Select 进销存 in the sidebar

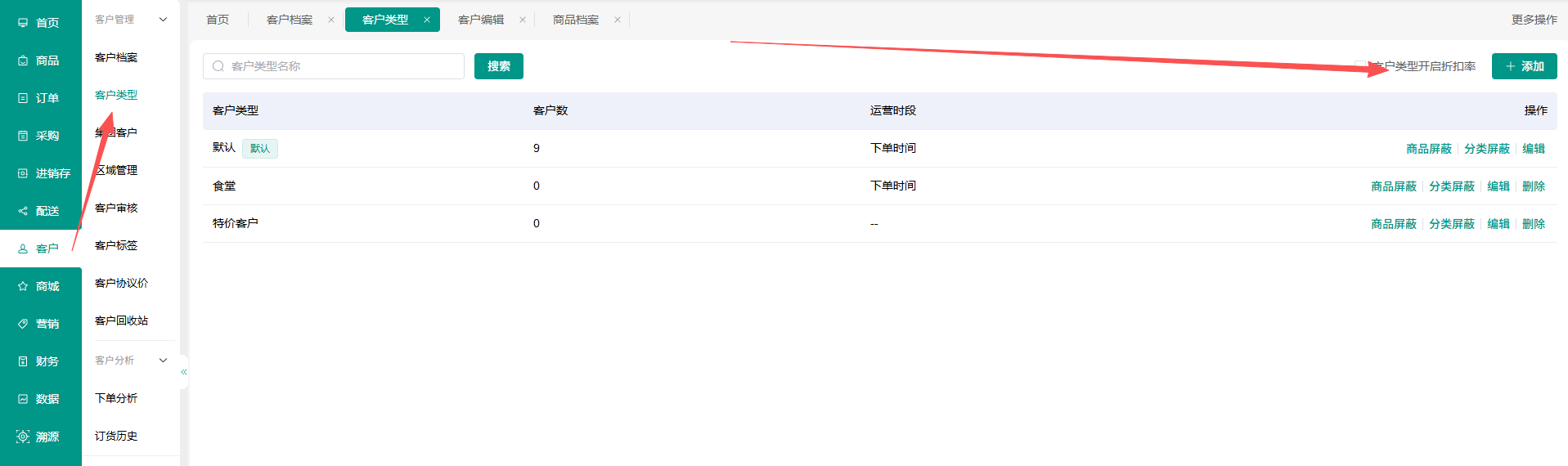click(40, 173)
